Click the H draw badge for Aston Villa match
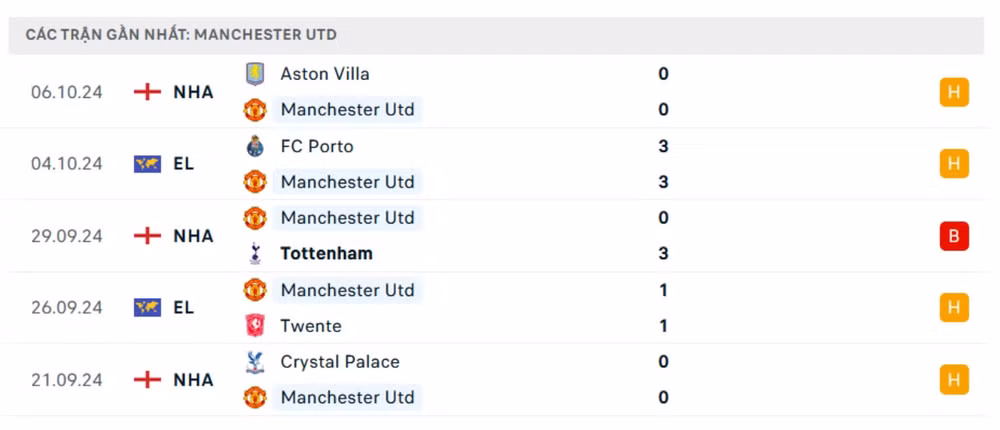Image resolution: width=1000 pixels, height=430 pixels. tap(953, 92)
